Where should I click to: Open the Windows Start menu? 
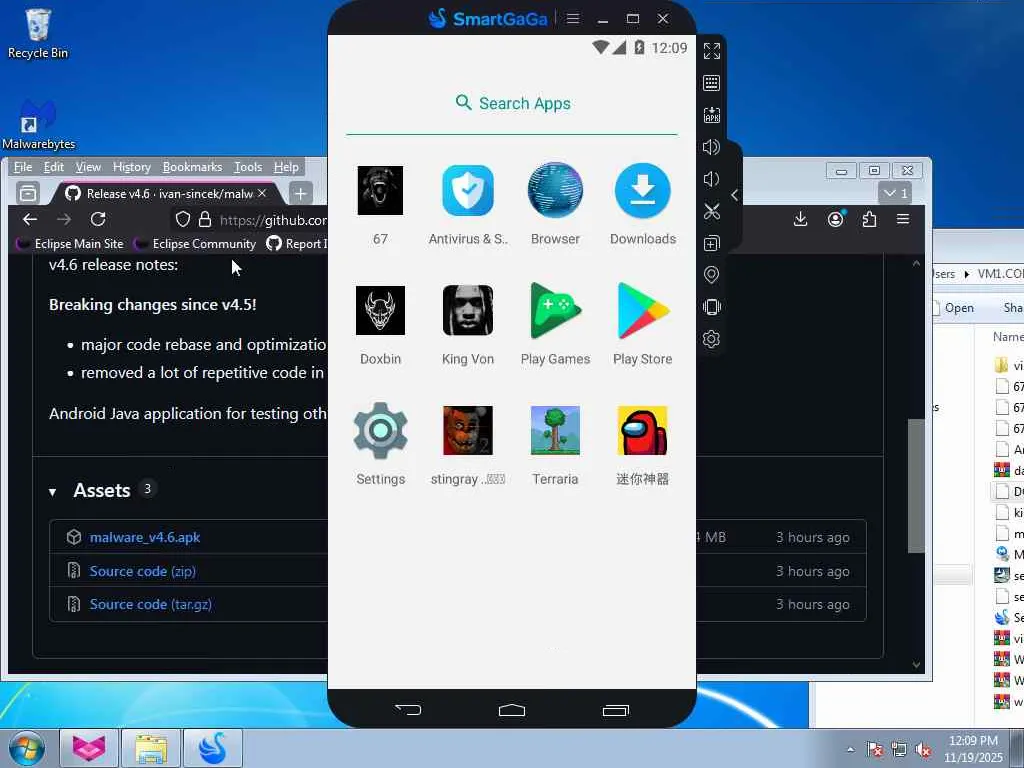(26, 748)
